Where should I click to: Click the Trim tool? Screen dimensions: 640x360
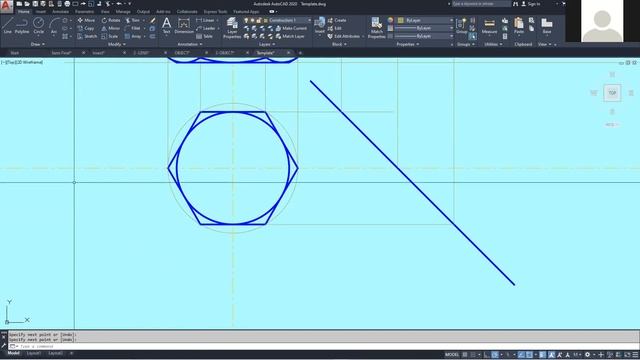(133, 20)
